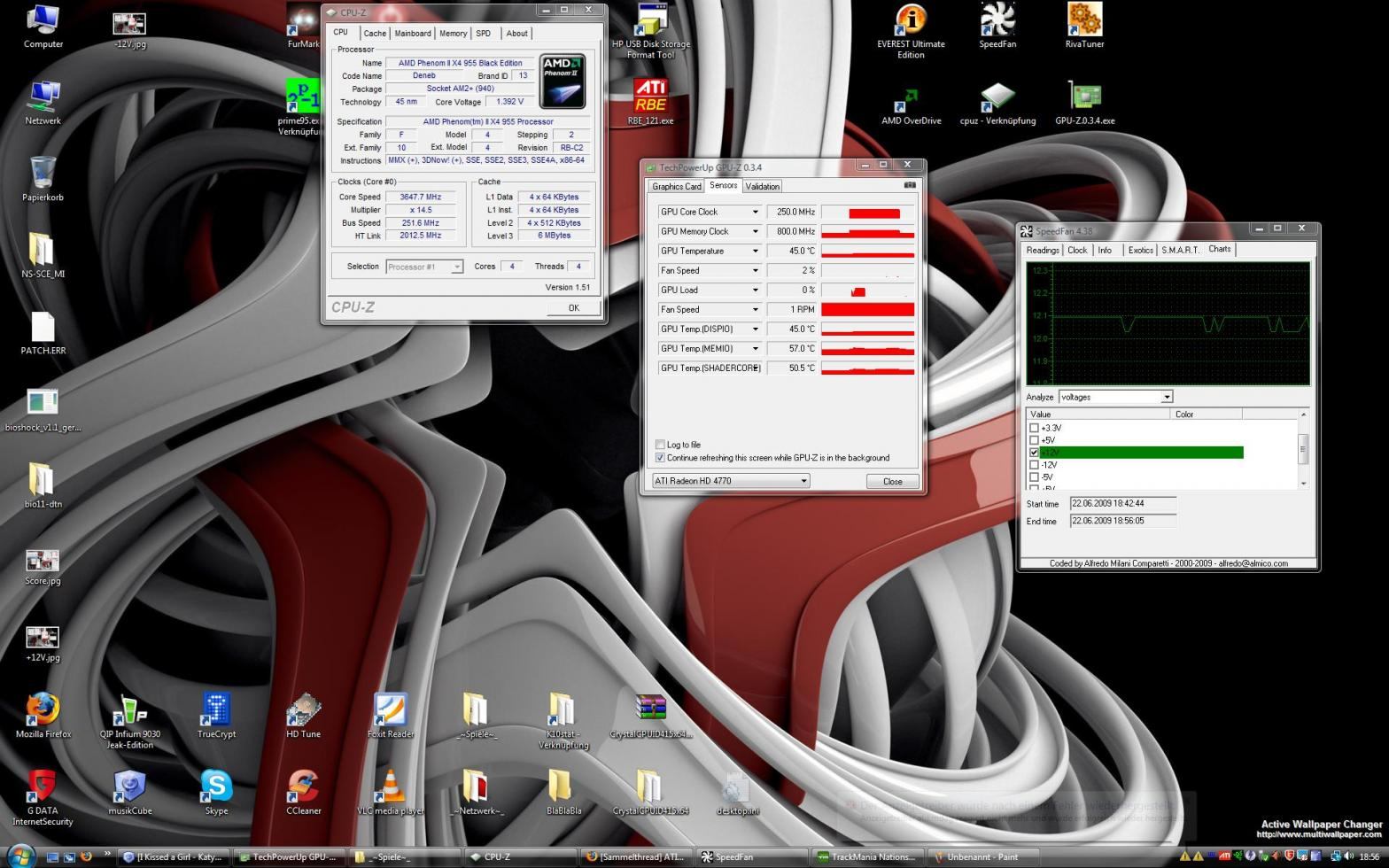
Task: Launch HD Tune desktop icon
Action: (303, 716)
